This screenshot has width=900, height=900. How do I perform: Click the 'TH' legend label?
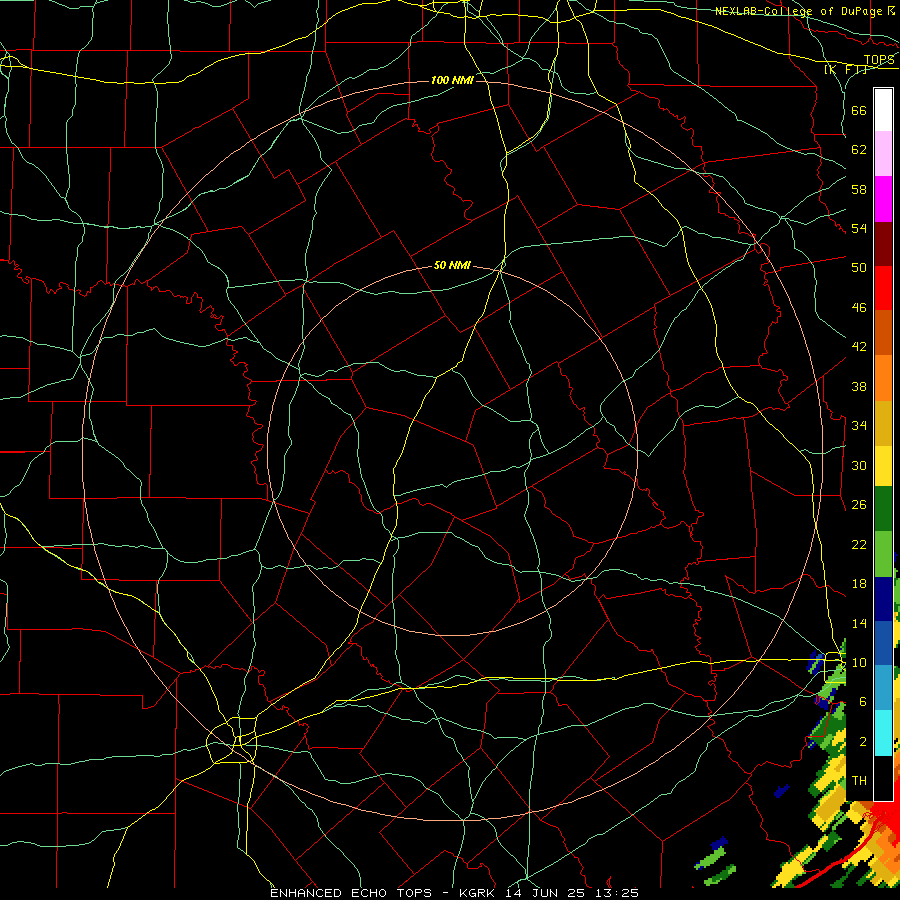pyautogui.click(x=859, y=781)
